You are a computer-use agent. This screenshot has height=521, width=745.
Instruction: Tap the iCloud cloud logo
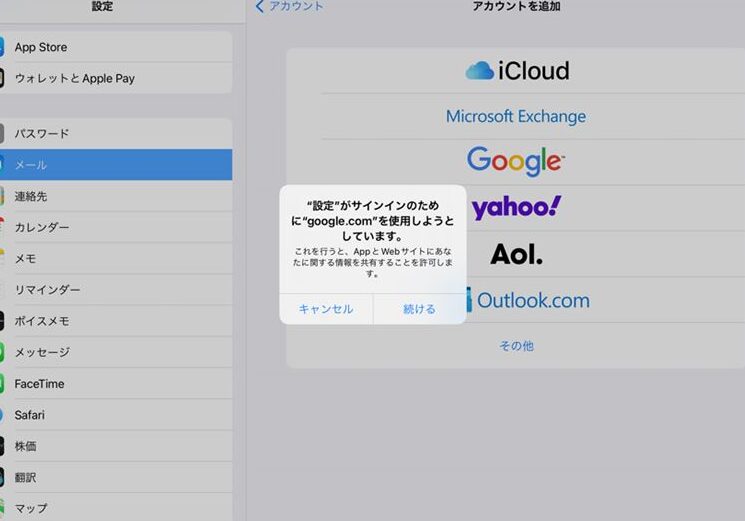(x=480, y=71)
